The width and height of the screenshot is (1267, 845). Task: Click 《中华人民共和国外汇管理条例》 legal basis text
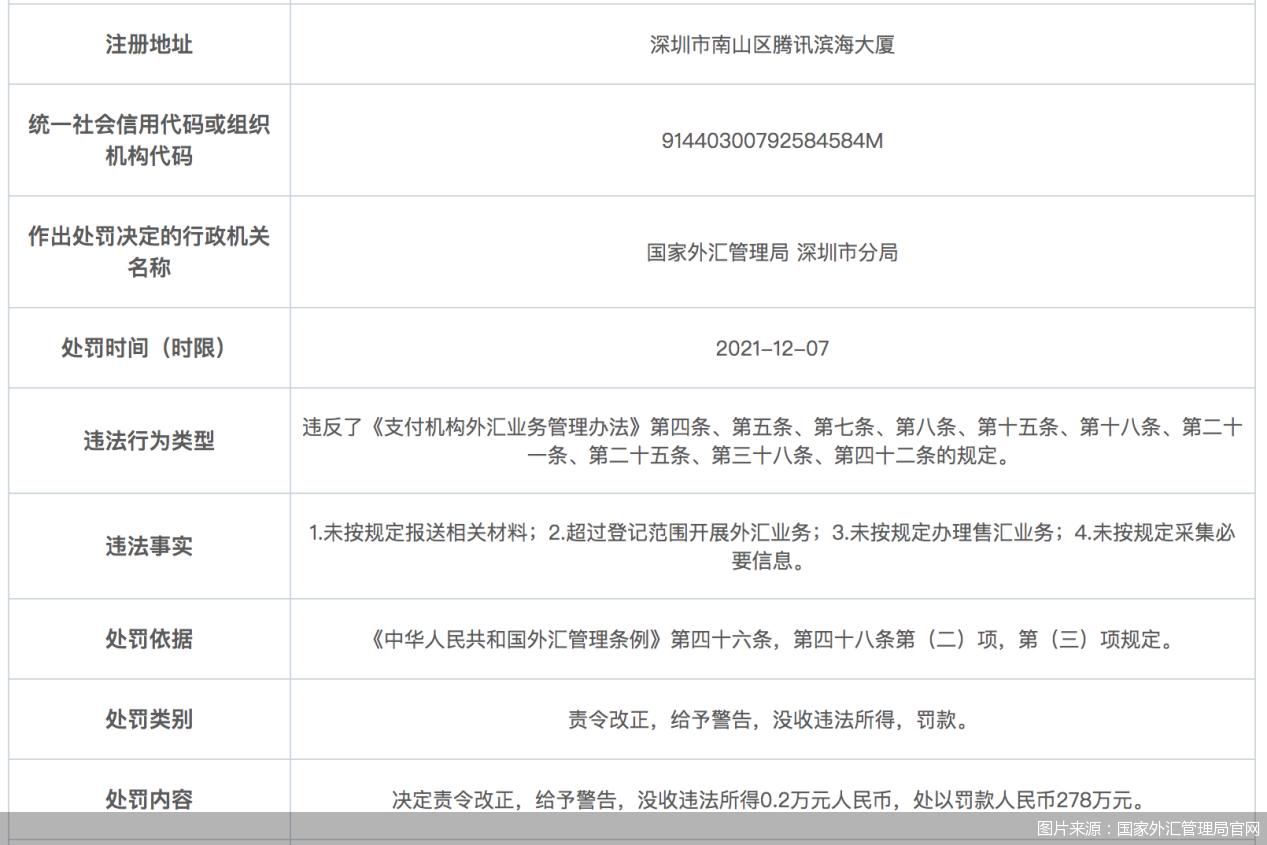[517, 640]
